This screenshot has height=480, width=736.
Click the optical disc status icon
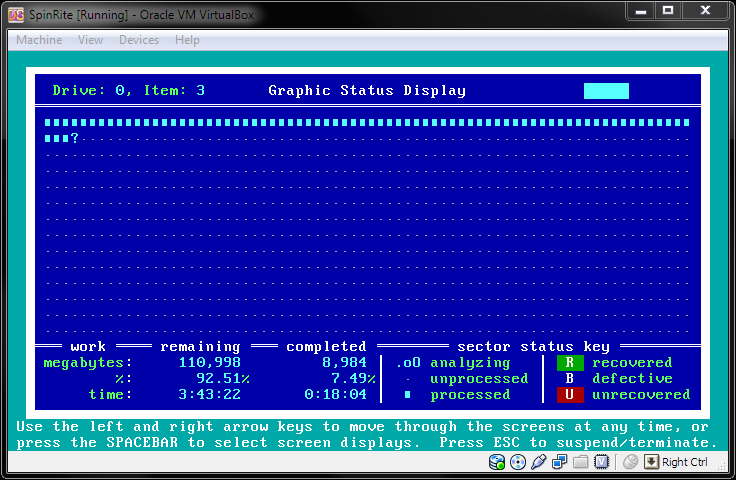click(518, 462)
